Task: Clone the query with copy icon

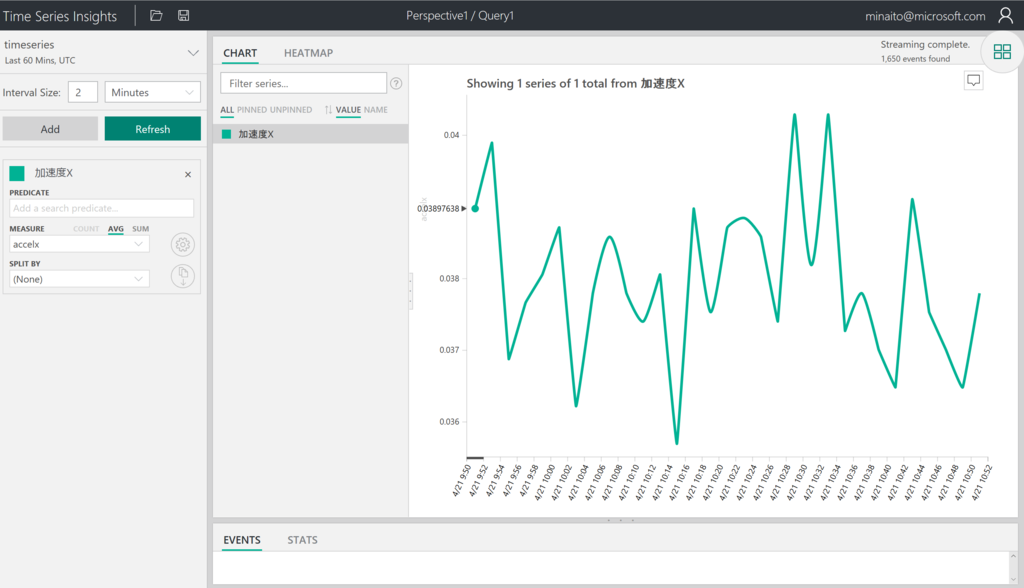Action: (x=183, y=276)
